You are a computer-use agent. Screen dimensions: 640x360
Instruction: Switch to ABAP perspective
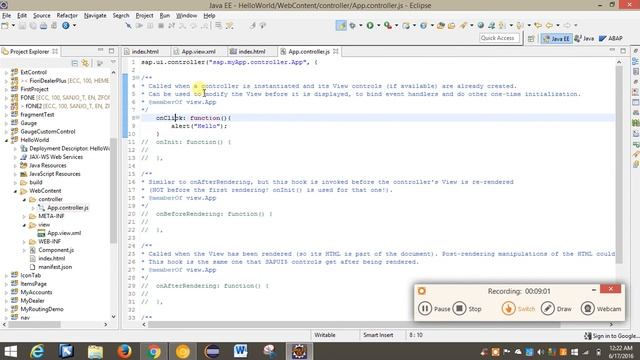click(x=611, y=39)
